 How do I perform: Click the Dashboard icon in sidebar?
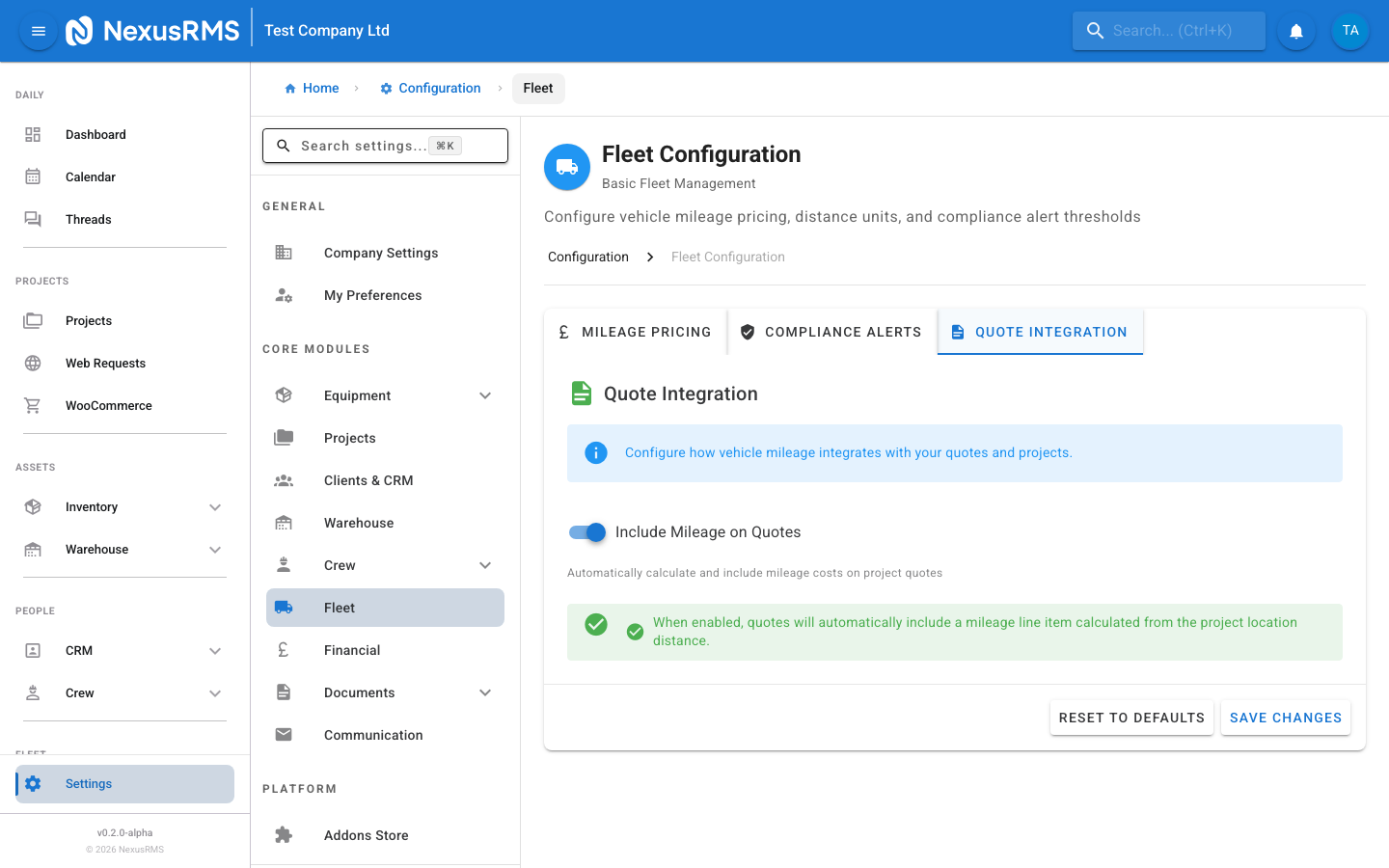coord(33,135)
